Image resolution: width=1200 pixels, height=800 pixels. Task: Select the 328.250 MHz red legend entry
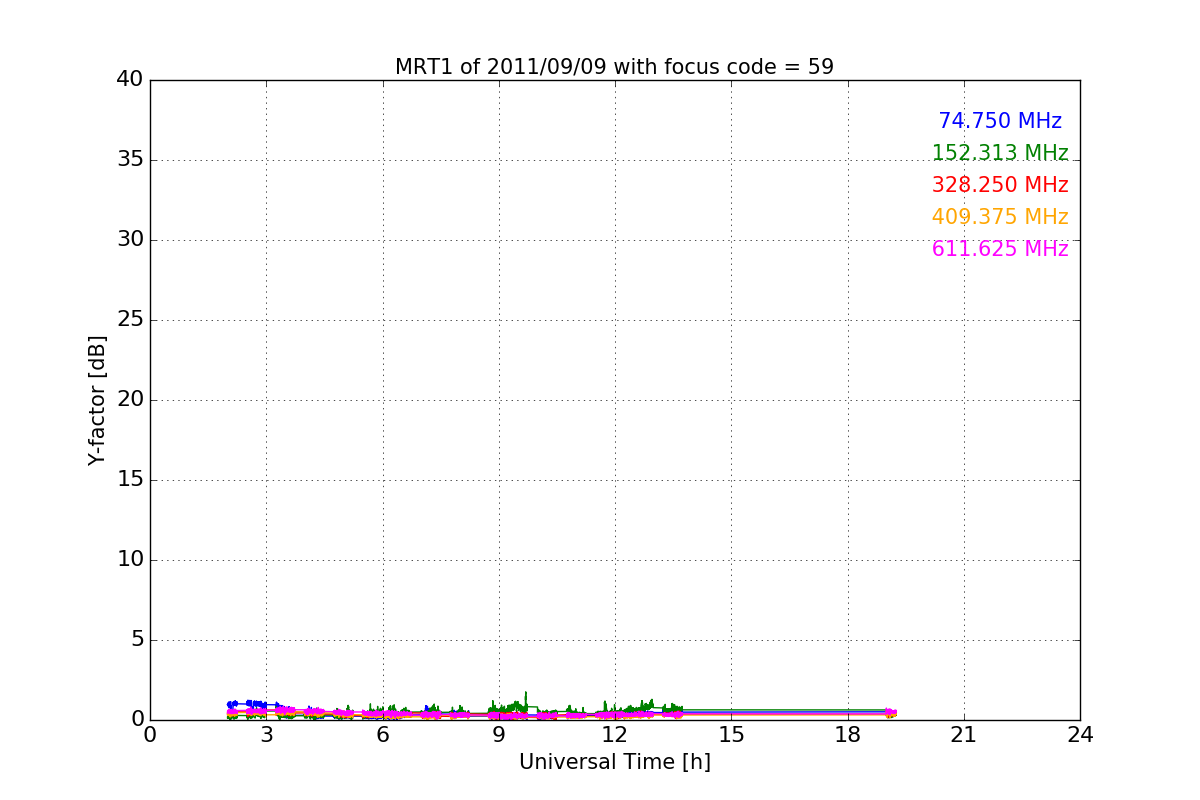(1000, 185)
